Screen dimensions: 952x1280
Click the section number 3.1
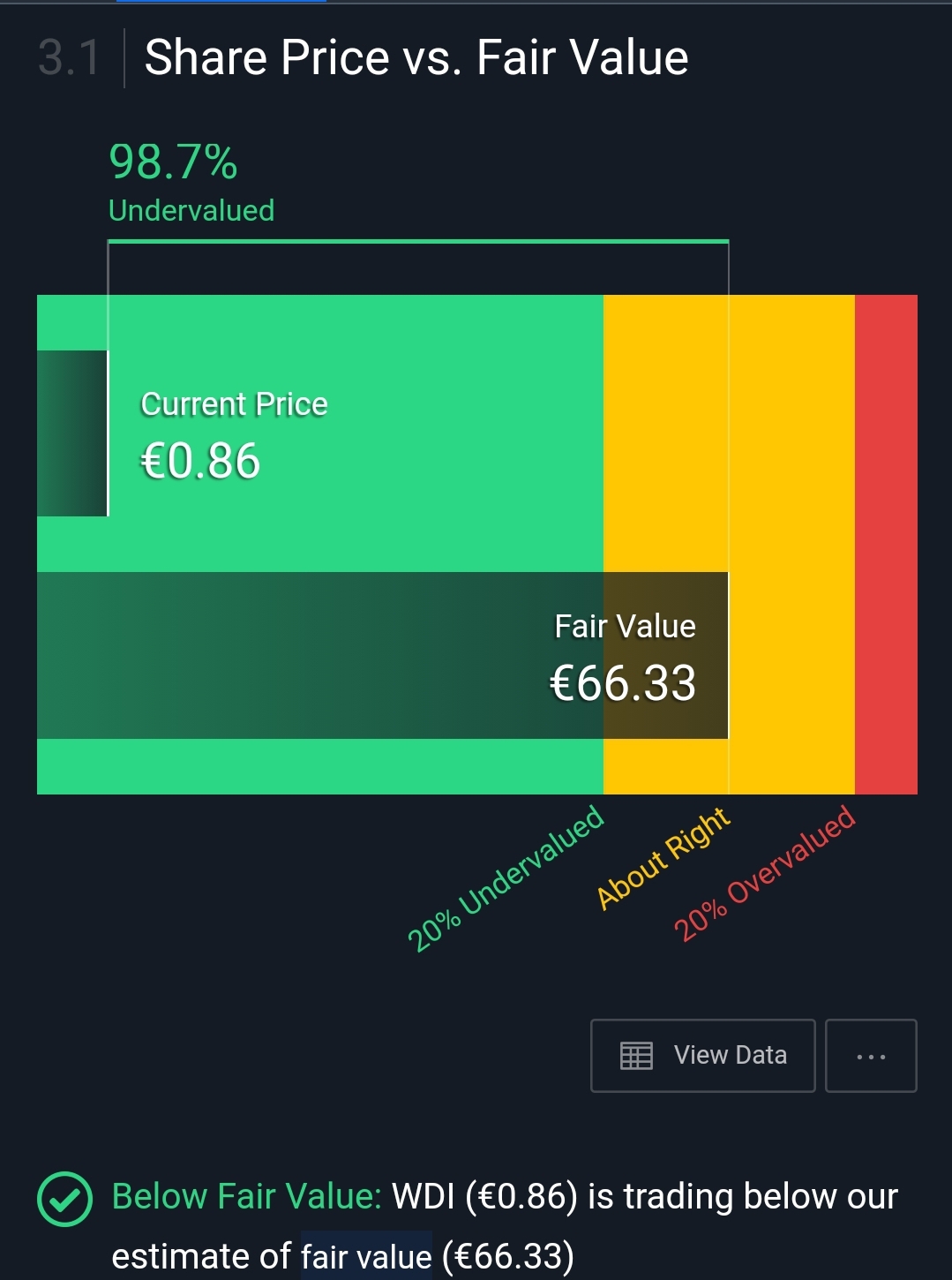point(69,58)
